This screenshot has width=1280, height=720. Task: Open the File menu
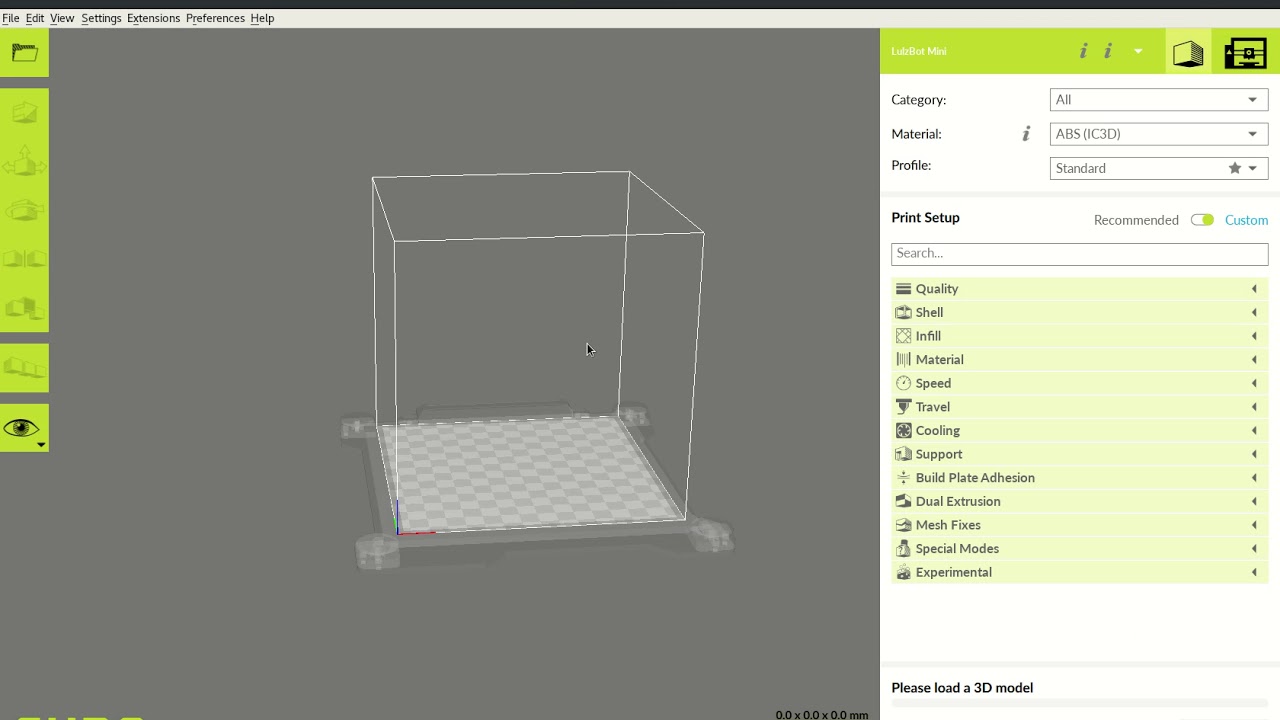coord(10,18)
